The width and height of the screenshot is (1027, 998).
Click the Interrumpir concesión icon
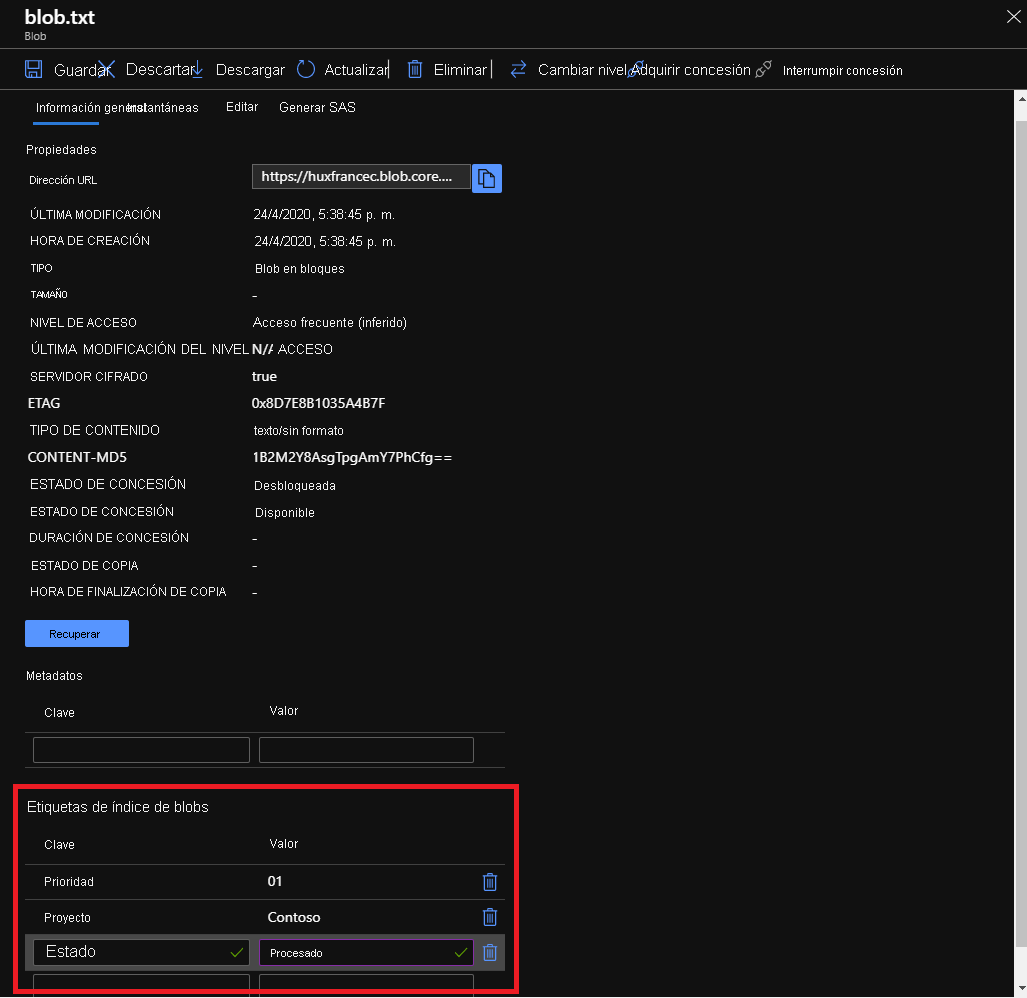(762, 69)
